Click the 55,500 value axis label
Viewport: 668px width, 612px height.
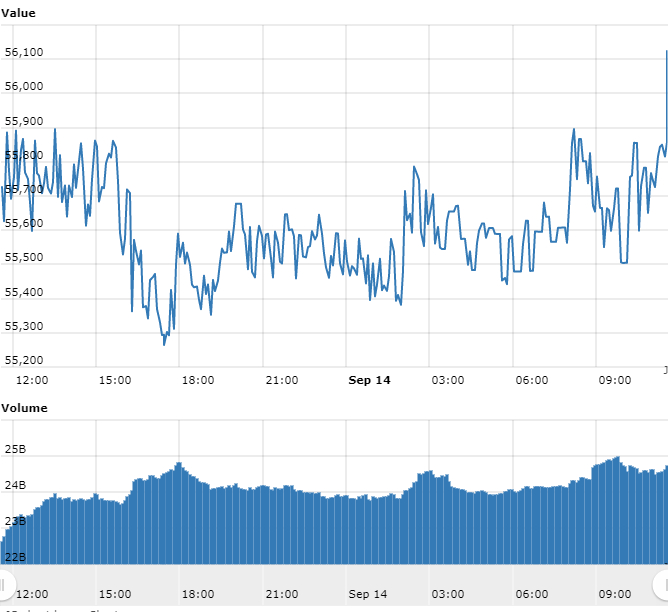[x=24, y=257]
